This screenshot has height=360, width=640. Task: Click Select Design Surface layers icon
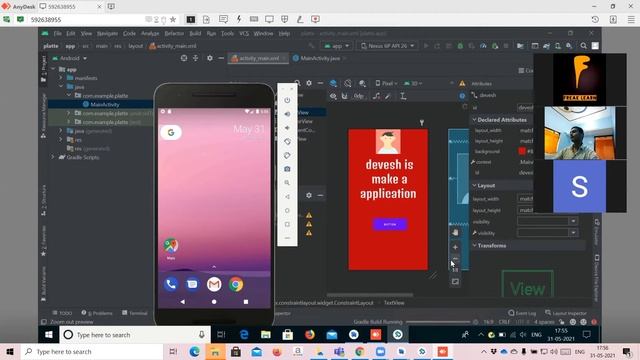tap(333, 83)
